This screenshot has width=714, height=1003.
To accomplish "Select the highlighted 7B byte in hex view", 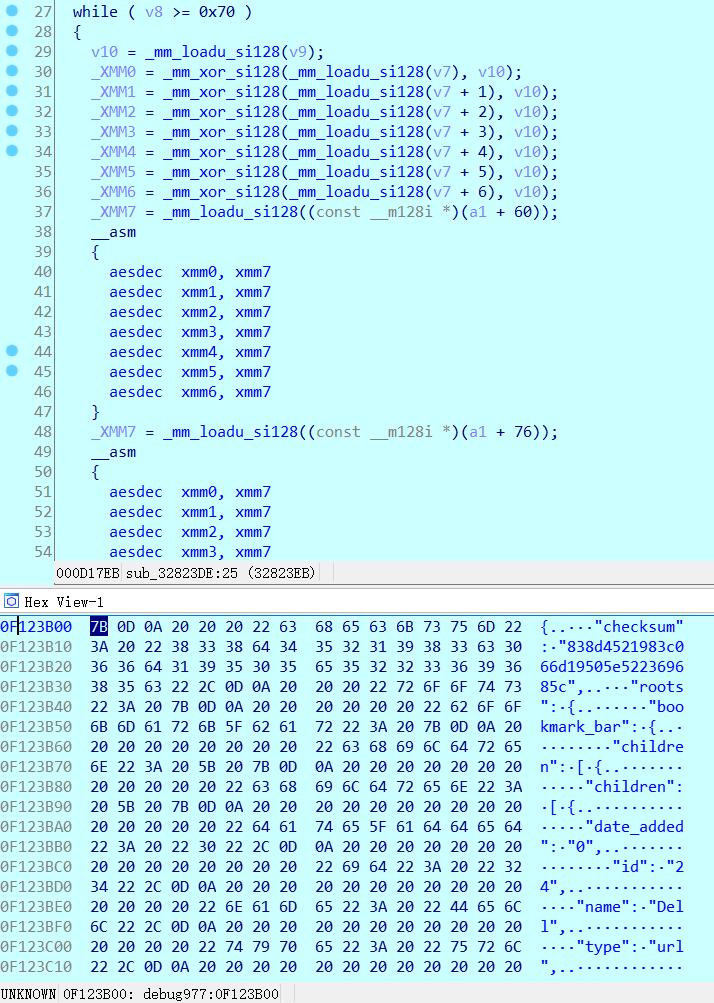I will coord(99,626).
